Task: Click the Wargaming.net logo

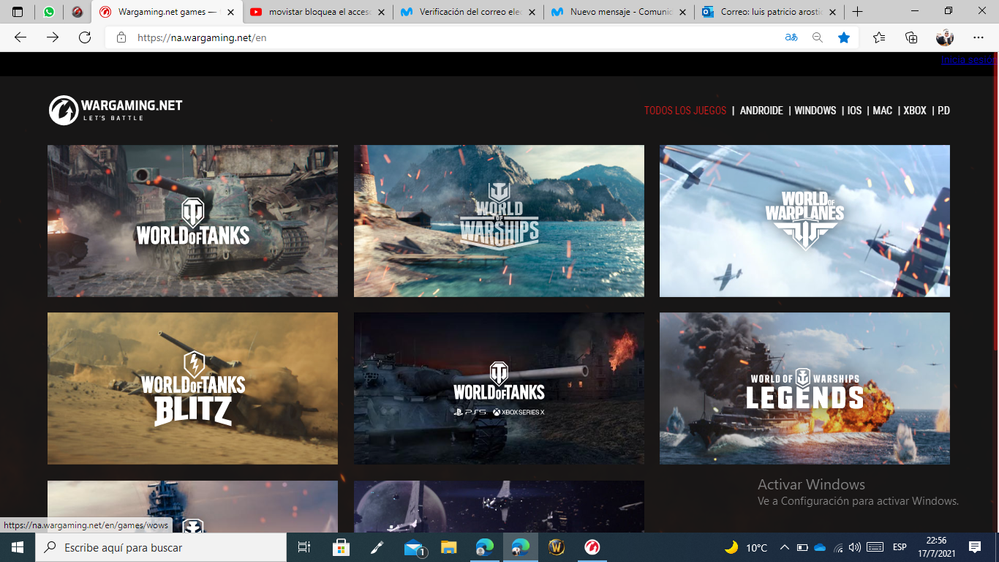Action: 116,110
